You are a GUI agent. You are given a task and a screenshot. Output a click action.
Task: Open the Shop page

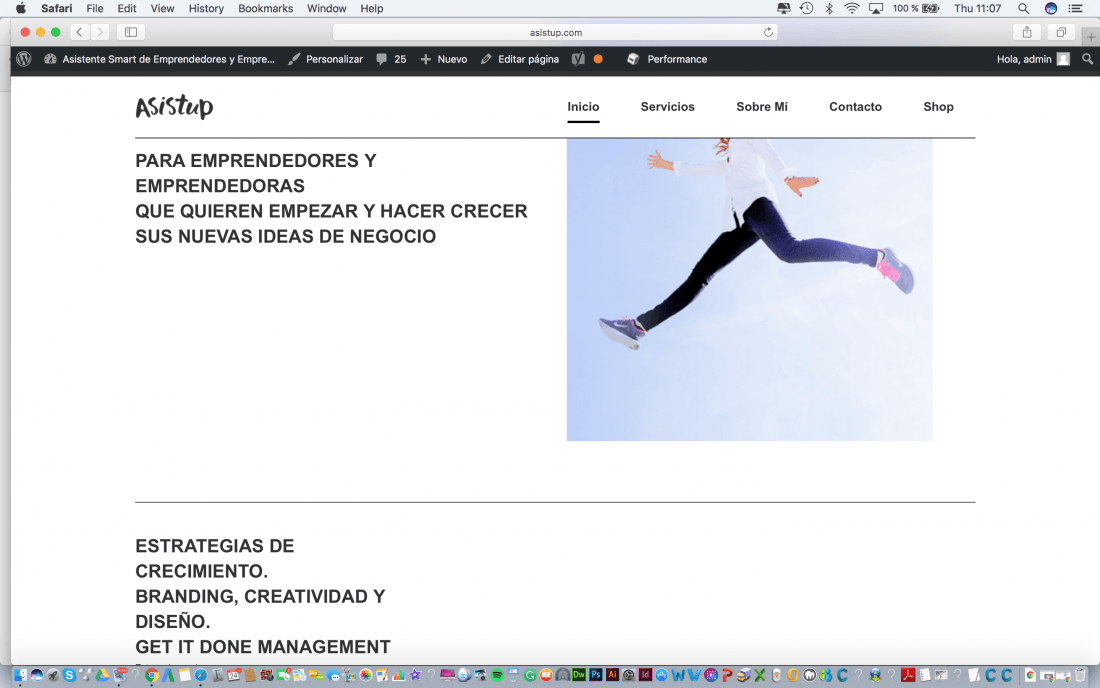938,107
